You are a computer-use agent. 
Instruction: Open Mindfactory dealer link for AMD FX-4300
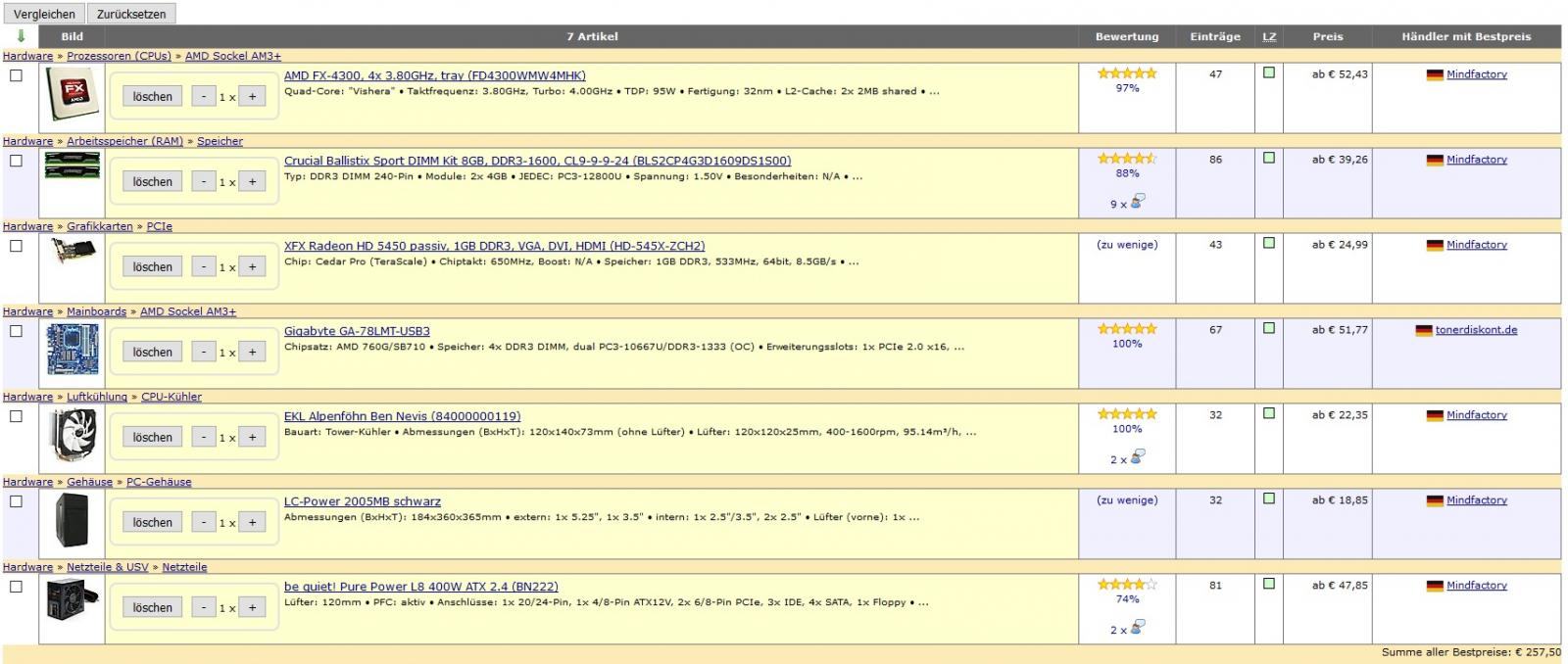click(x=1476, y=74)
